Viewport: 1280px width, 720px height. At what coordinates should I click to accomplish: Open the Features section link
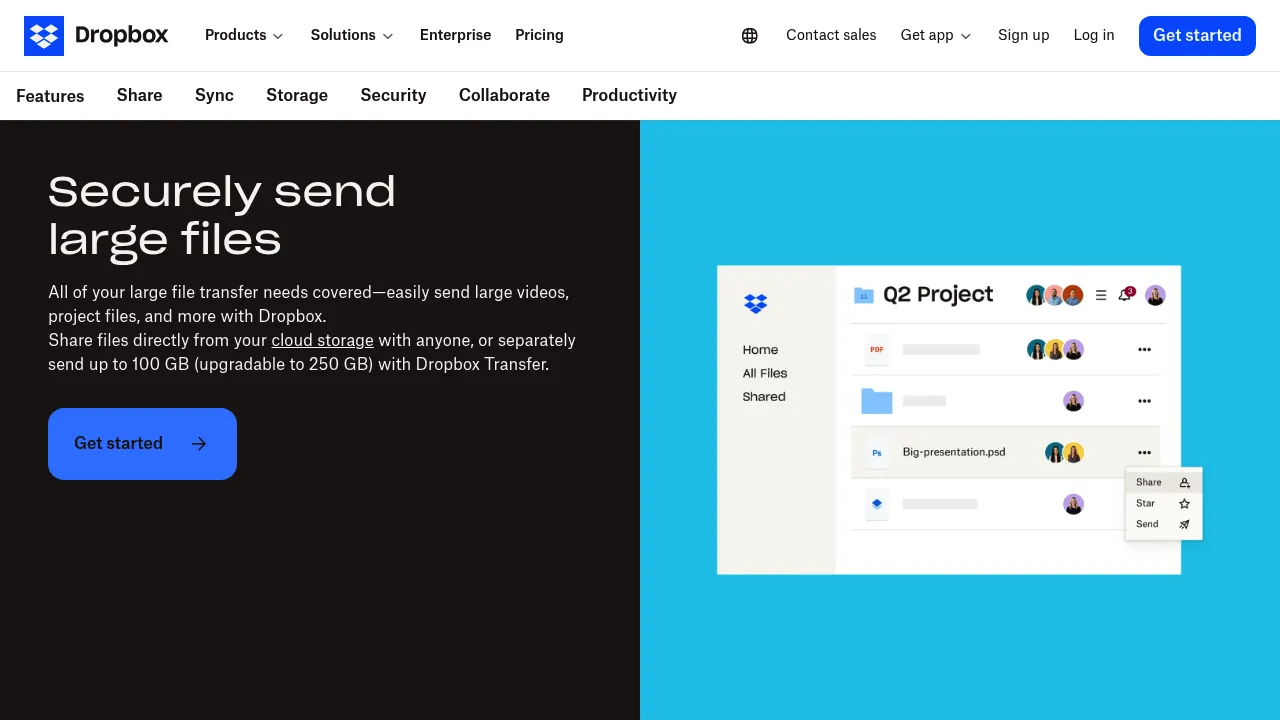point(50,96)
